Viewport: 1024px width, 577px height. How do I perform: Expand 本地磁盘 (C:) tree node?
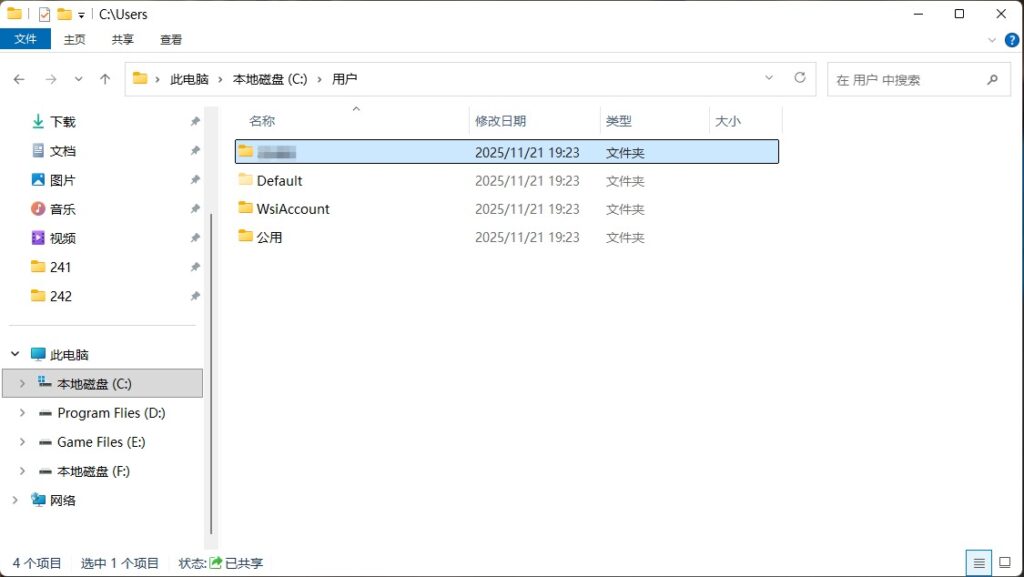point(22,383)
